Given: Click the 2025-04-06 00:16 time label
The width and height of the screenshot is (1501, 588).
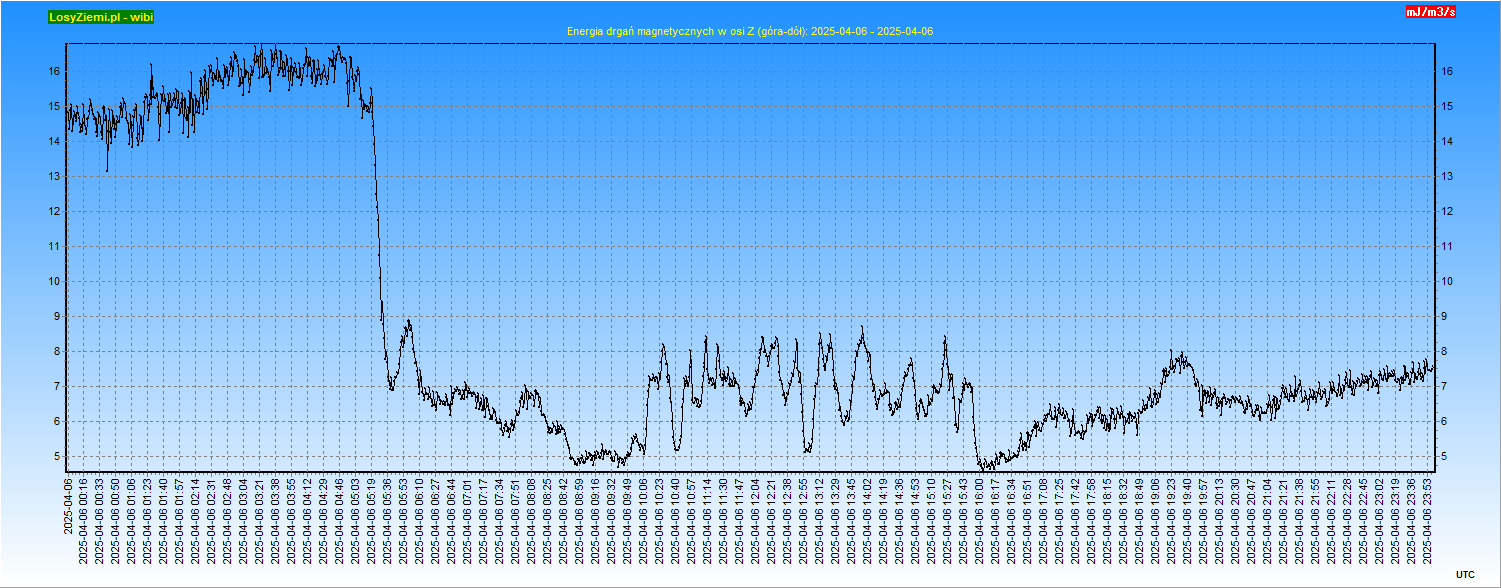Looking at the screenshot, I should pos(84,506).
